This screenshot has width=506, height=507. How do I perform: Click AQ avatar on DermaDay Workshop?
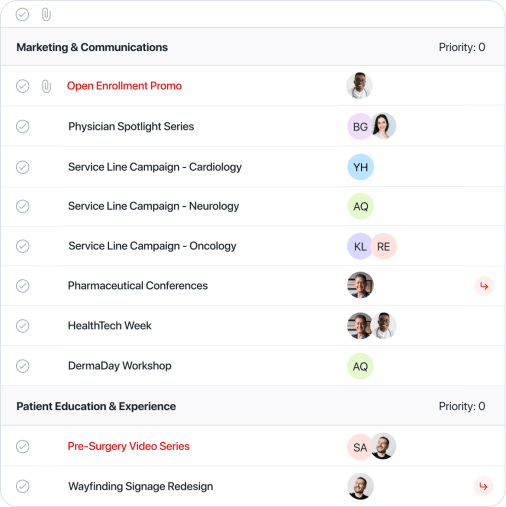(360, 366)
